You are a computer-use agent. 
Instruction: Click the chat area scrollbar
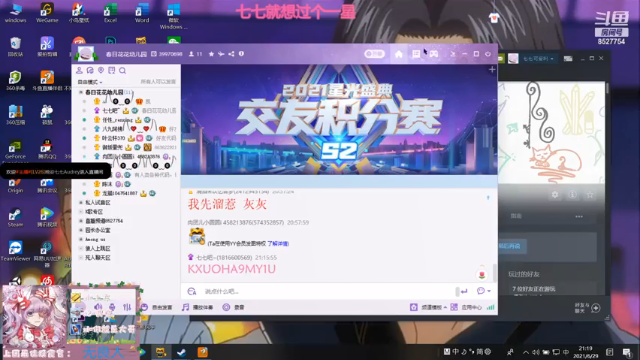click(x=495, y=272)
